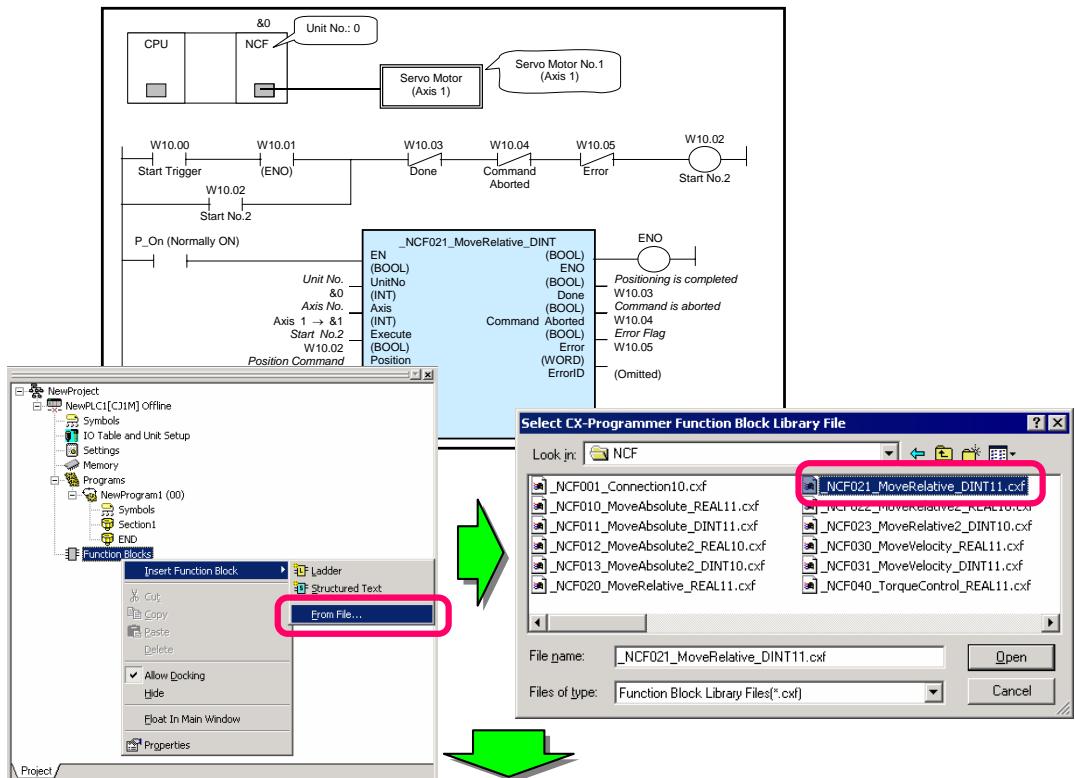Image resolution: width=1075 pixels, height=778 pixels.
Task: Click Hide in context menu
Action: tap(206, 693)
